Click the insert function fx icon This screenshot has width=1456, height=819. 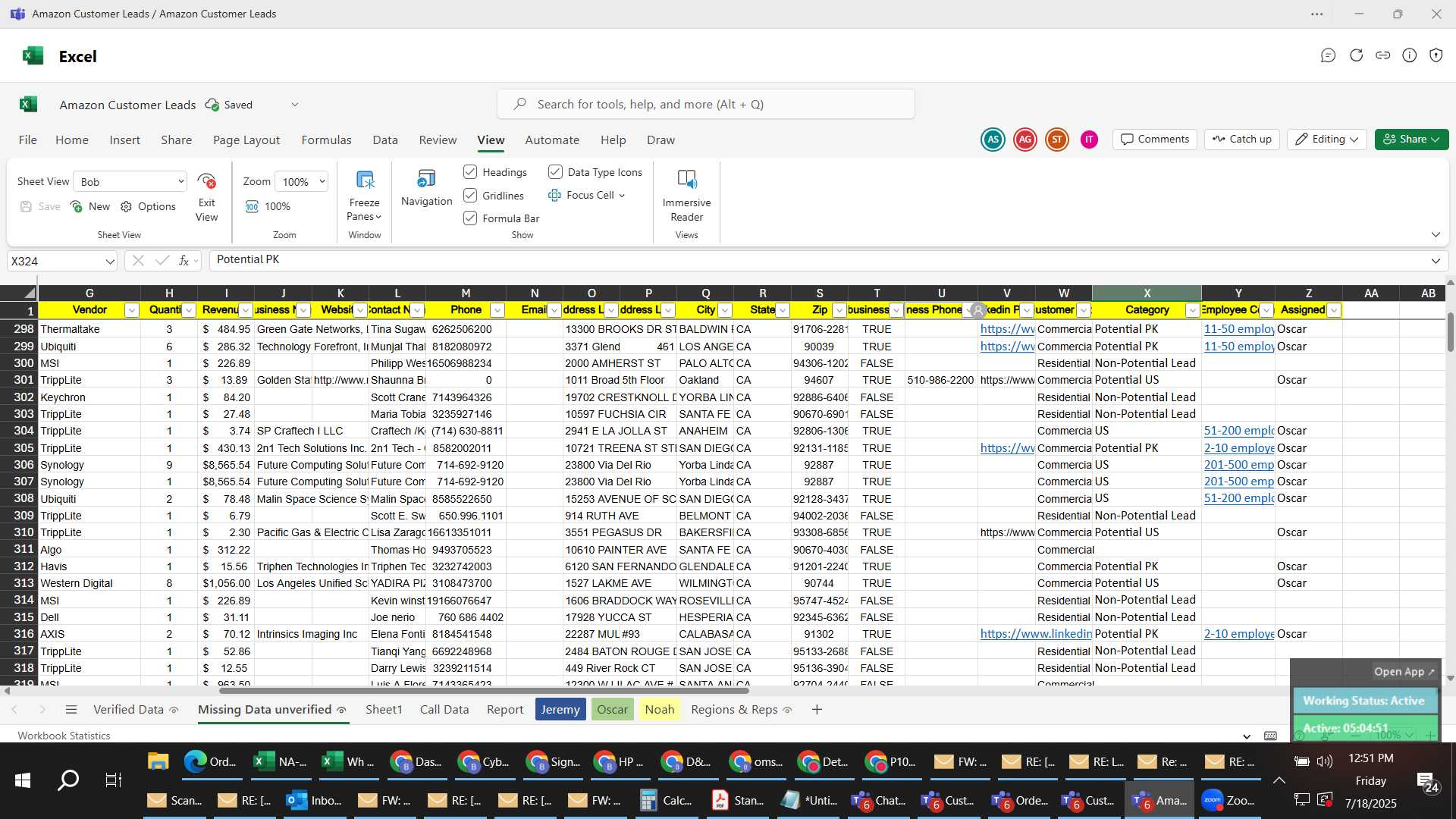[184, 261]
